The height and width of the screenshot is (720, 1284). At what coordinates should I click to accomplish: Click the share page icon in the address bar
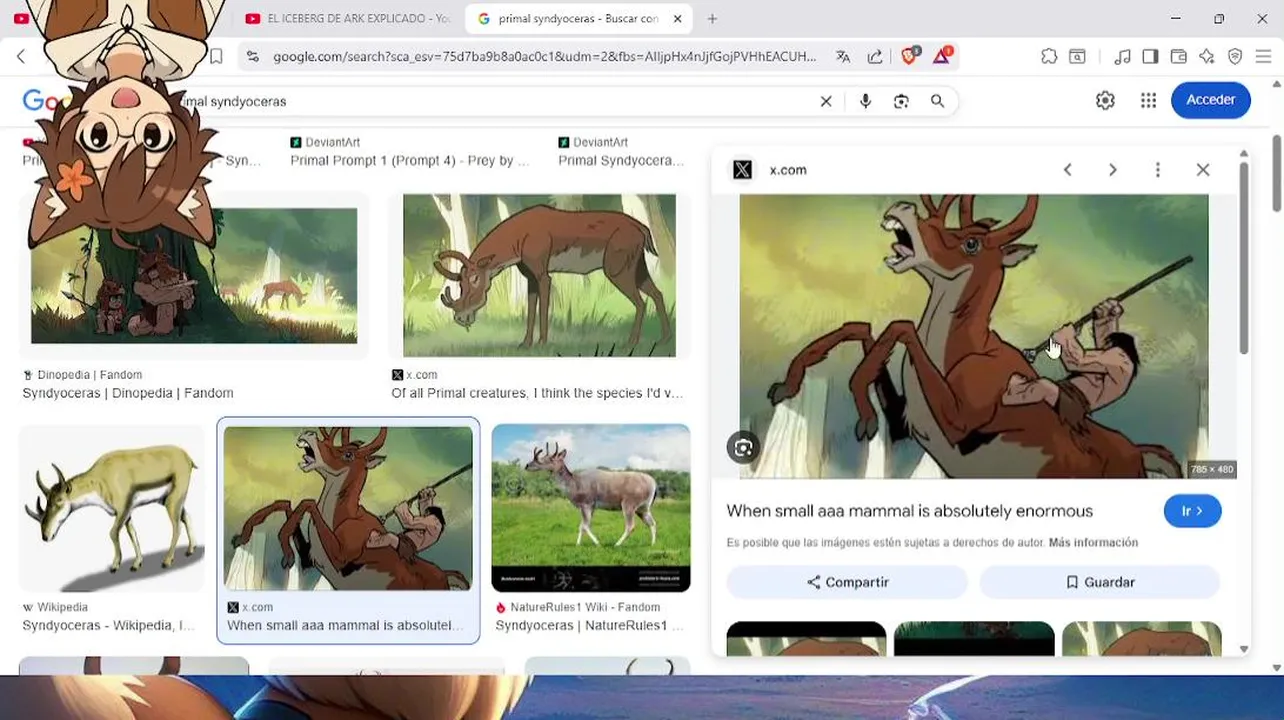pos(875,57)
